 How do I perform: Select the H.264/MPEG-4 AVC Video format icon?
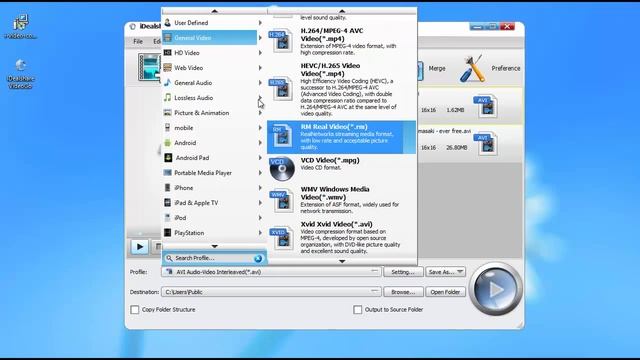tap(281, 40)
